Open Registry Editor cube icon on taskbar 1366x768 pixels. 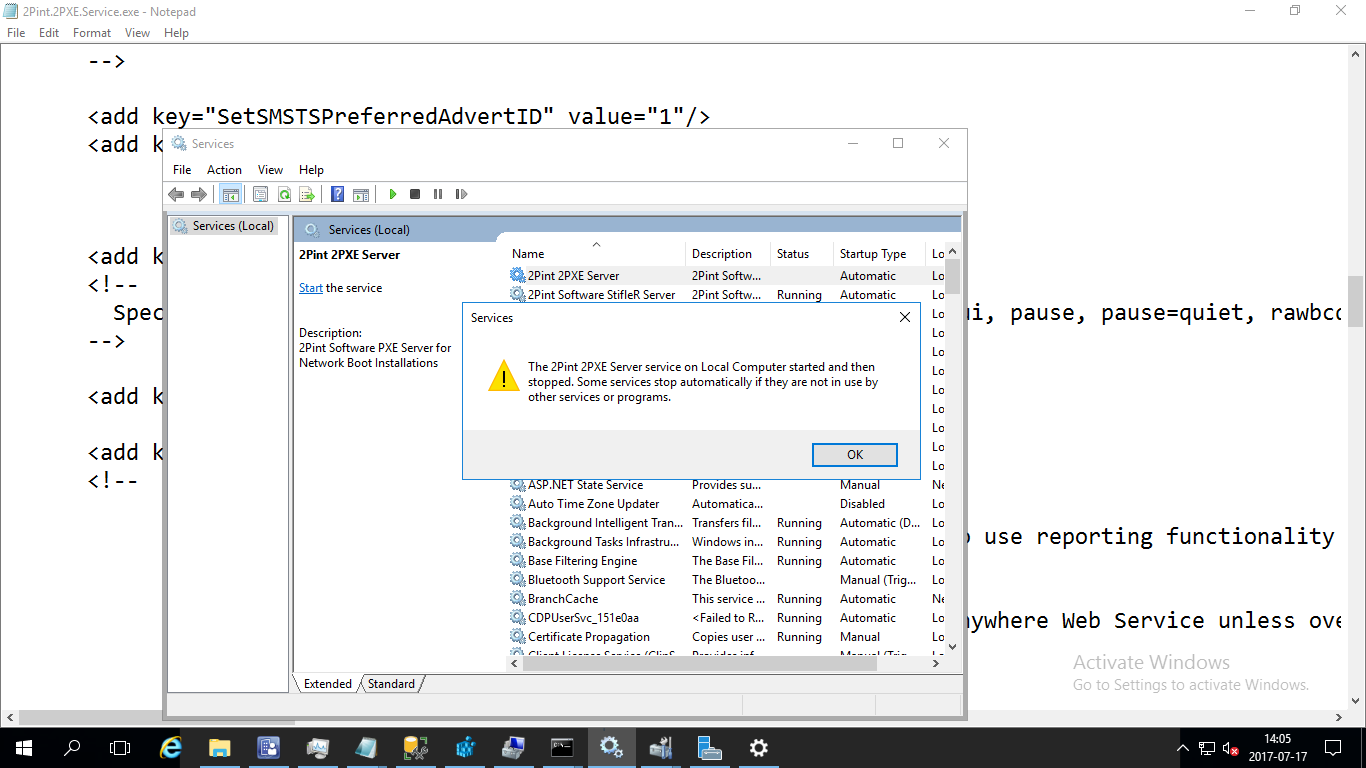point(464,747)
